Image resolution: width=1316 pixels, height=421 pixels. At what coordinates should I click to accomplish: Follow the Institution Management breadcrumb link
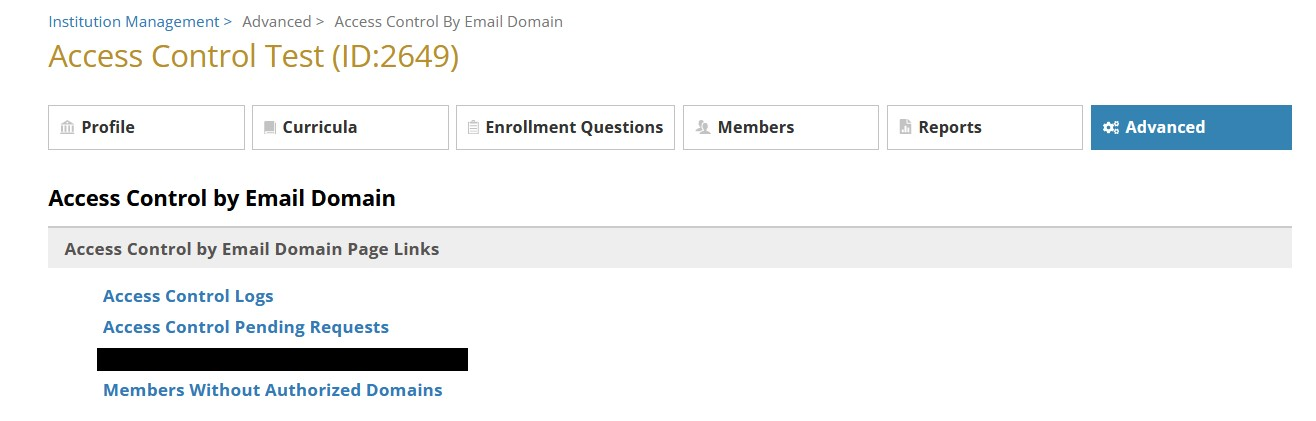click(x=134, y=21)
